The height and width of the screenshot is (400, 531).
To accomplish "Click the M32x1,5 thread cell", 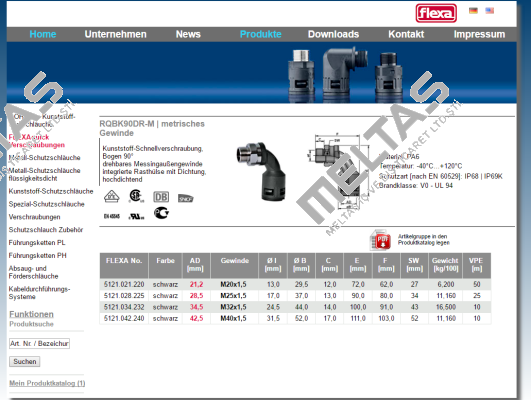I will [233, 307].
